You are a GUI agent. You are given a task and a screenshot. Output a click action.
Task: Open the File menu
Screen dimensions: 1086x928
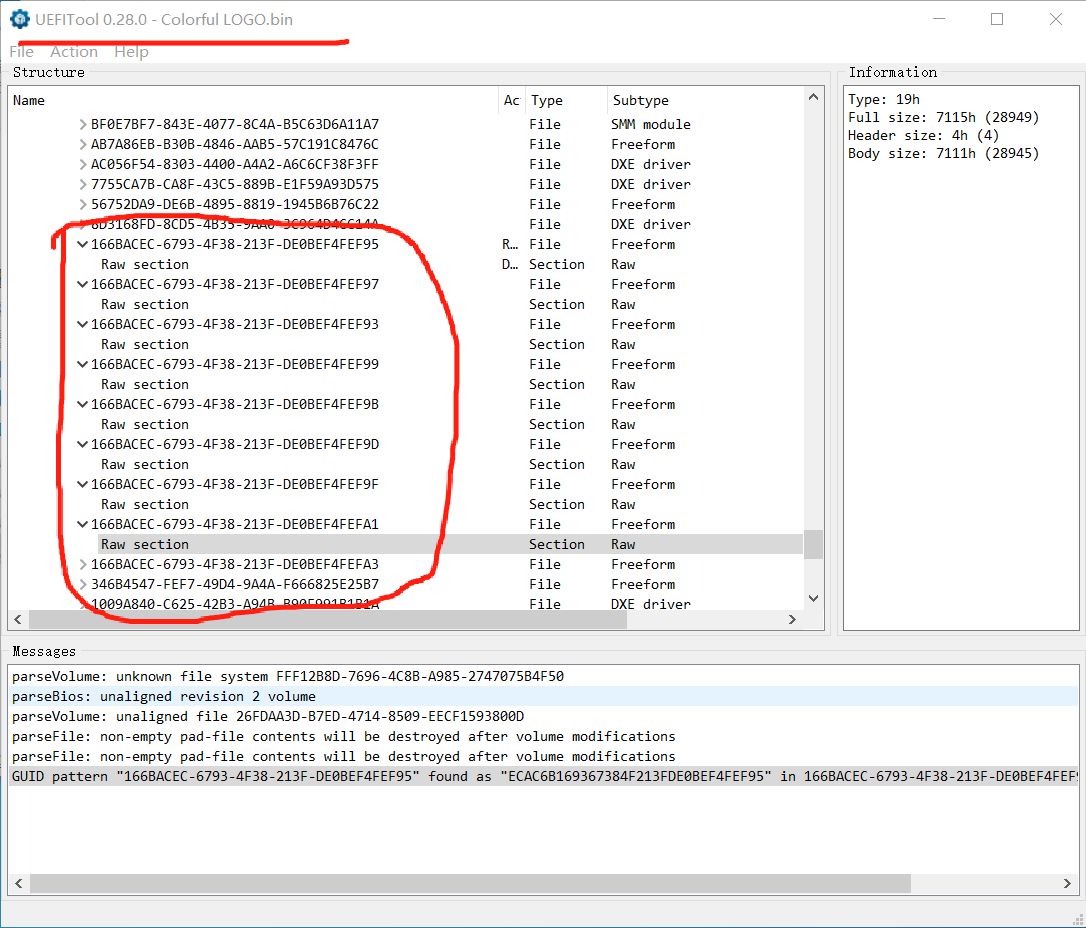(x=21, y=52)
